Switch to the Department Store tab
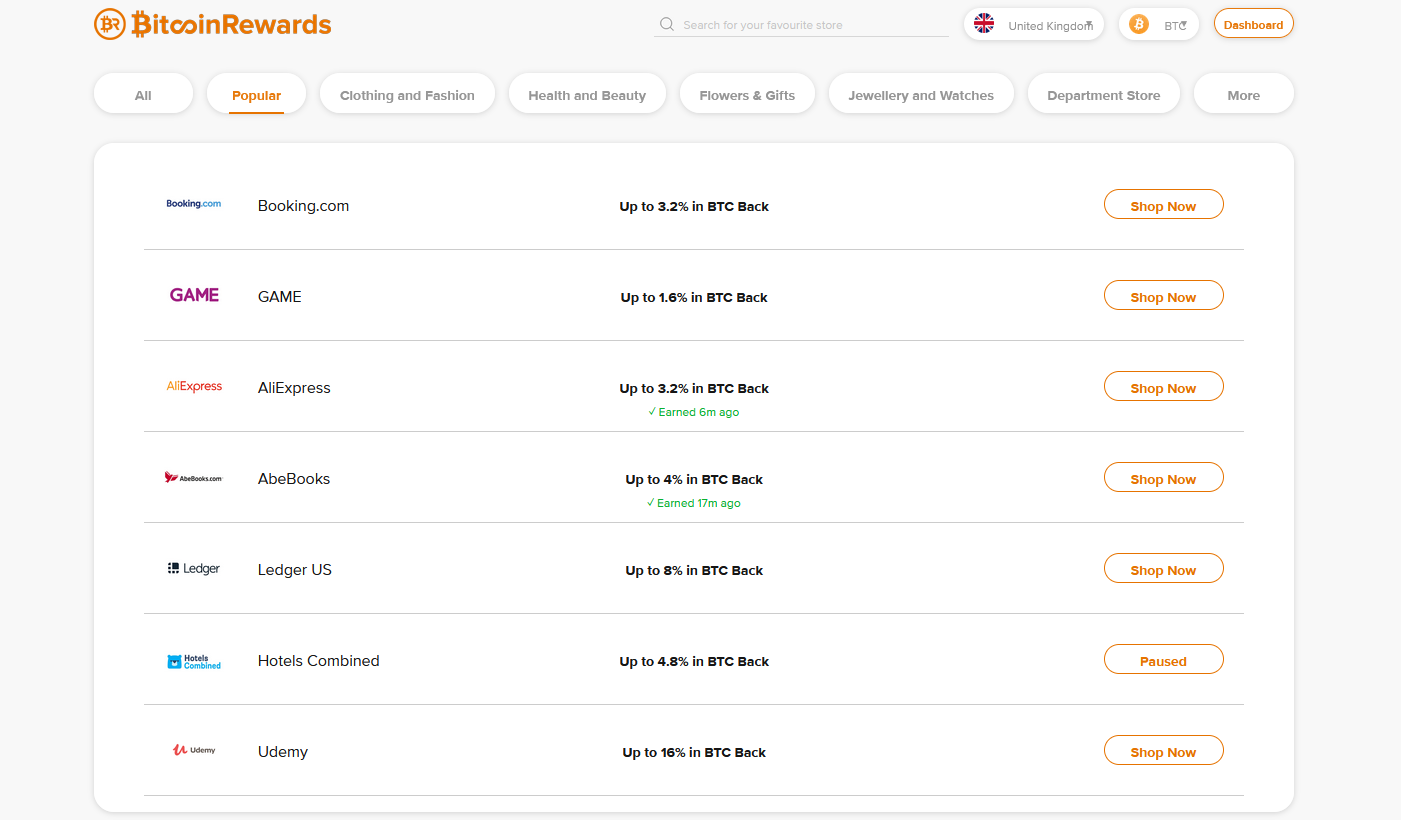1401x820 pixels. click(1104, 94)
